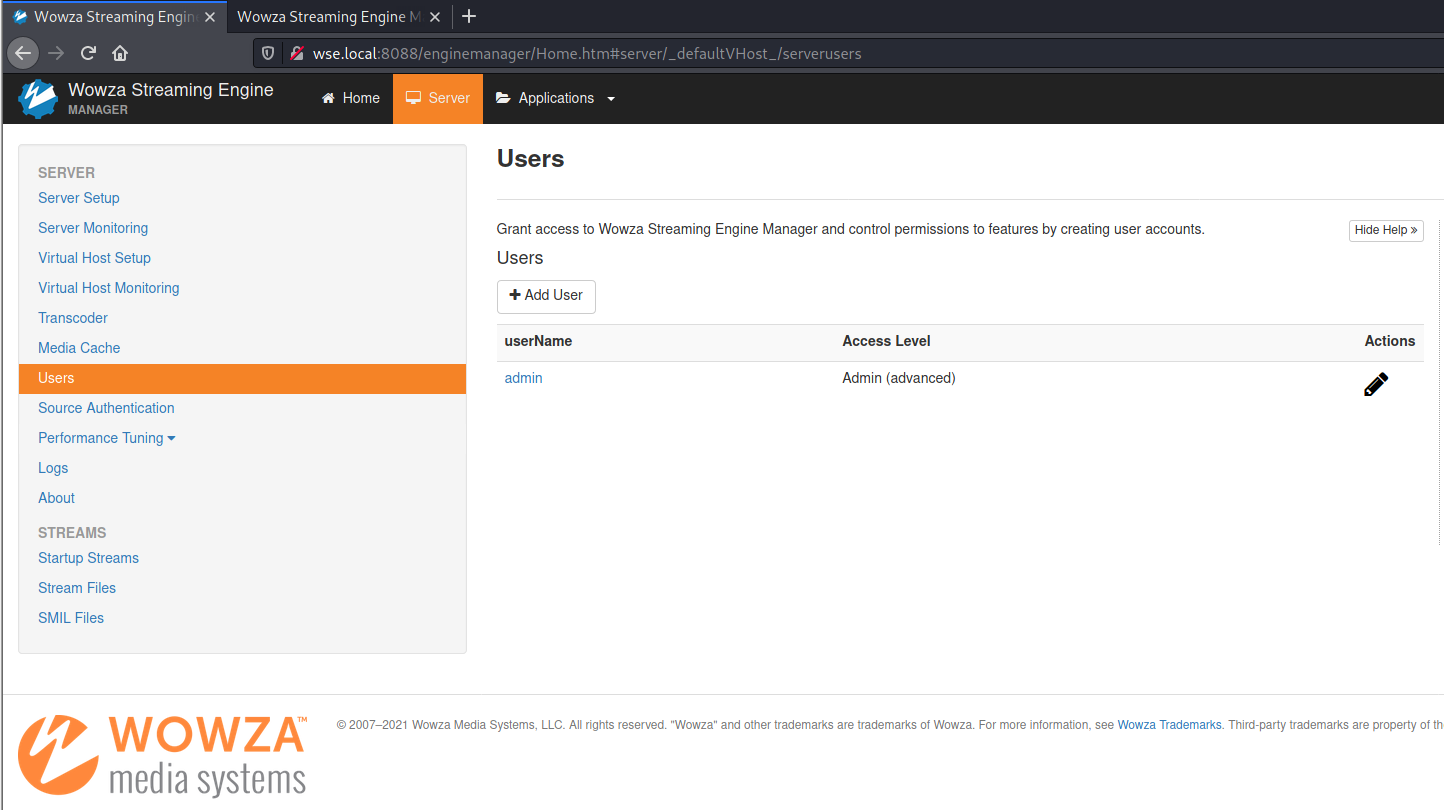Go to the browser home icon
Image resolution: width=1444 pixels, height=810 pixels.
tap(120, 53)
